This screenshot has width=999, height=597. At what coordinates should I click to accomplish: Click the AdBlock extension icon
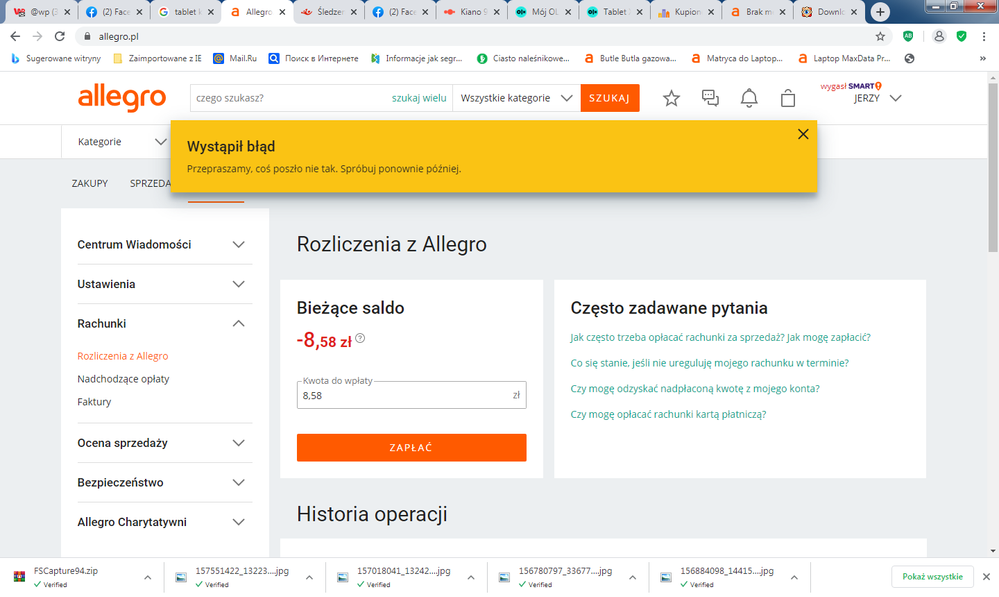click(x=908, y=36)
